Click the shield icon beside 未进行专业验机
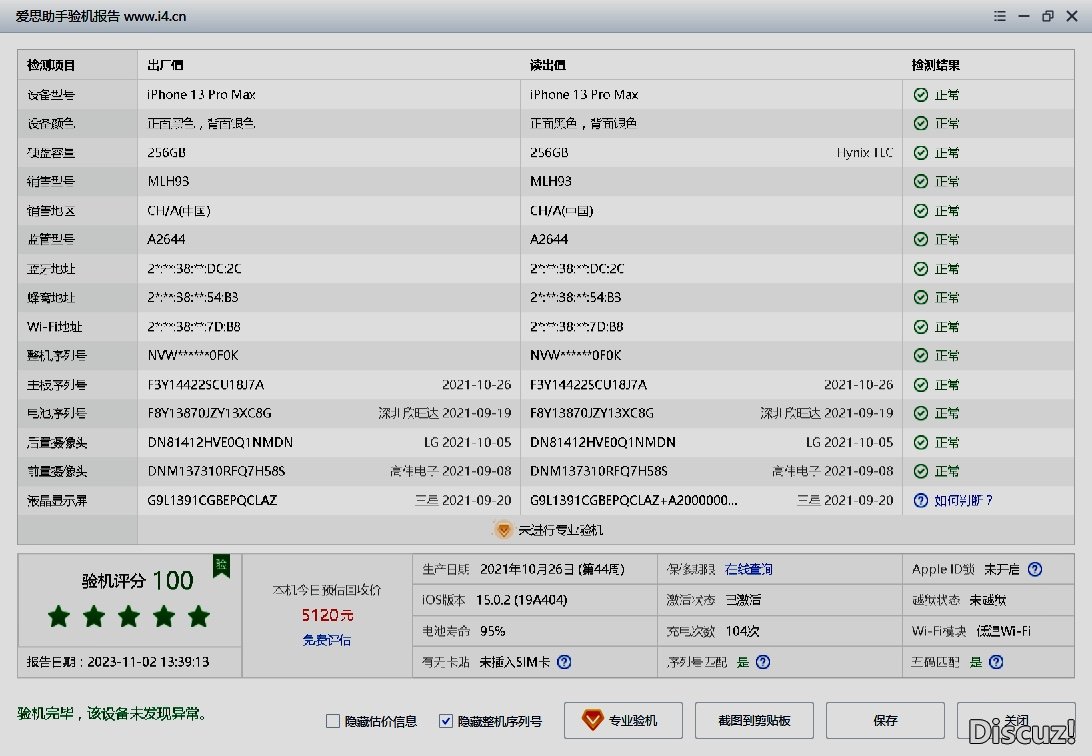This screenshot has width=1092, height=756. click(x=503, y=530)
